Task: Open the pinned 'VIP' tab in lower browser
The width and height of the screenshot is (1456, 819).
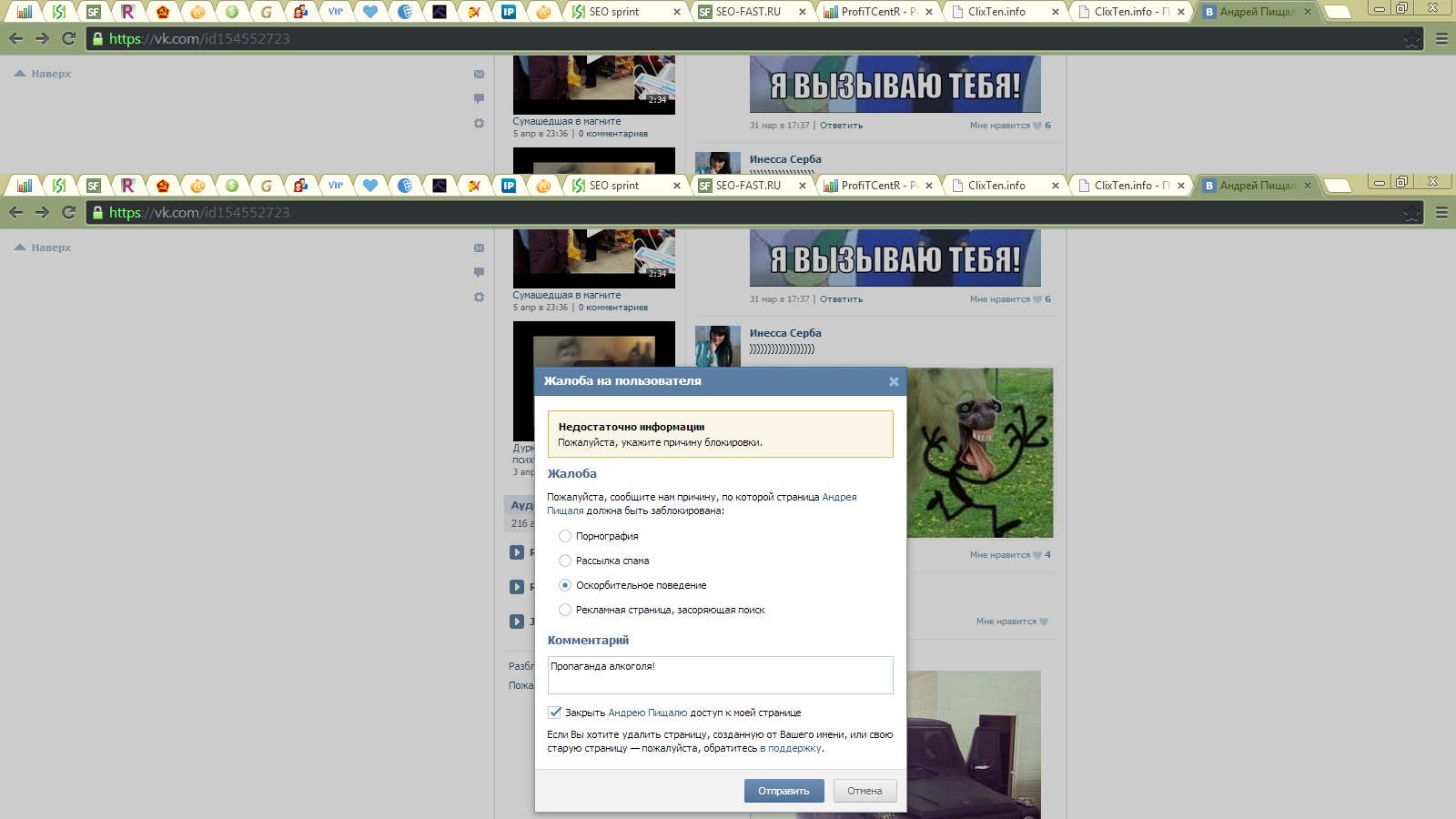Action: click(x=336, y=186)
